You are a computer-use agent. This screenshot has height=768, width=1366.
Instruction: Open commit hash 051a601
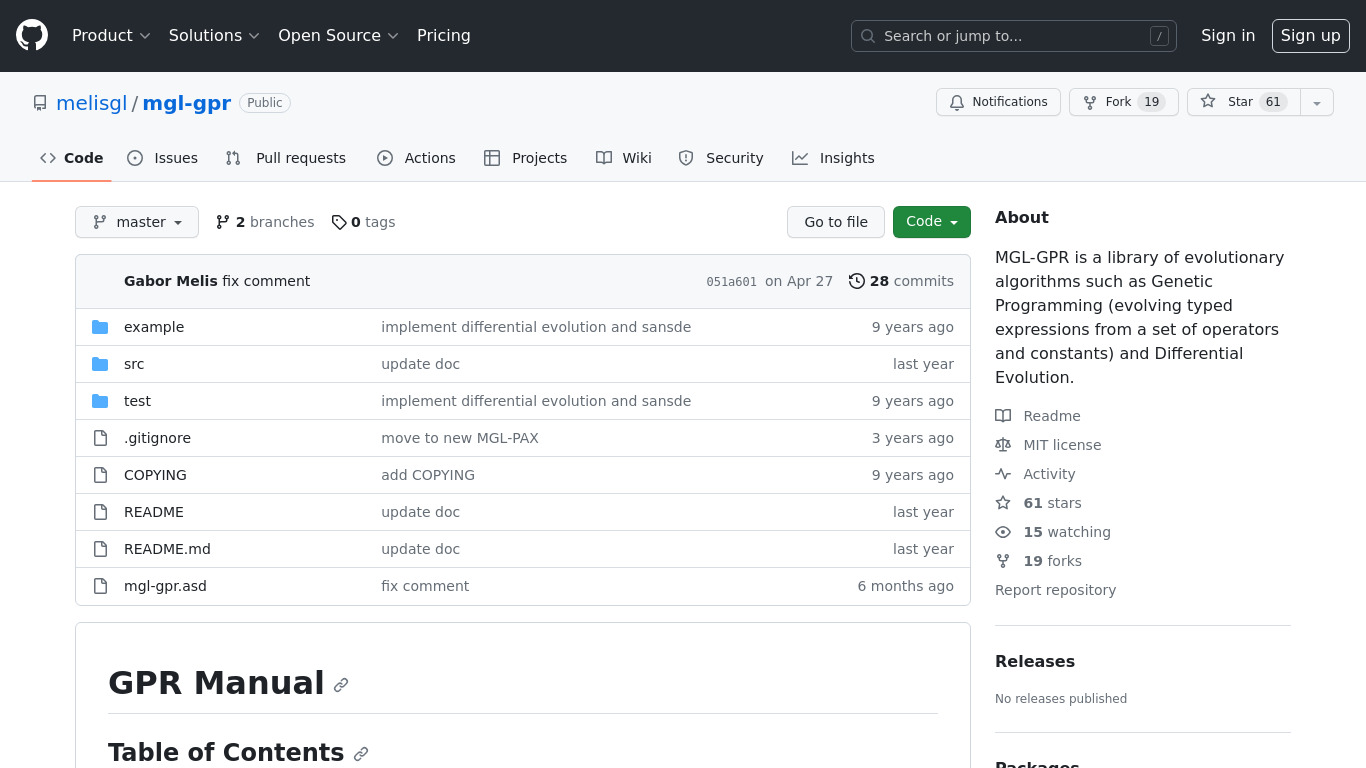click(x=732, y=282)
